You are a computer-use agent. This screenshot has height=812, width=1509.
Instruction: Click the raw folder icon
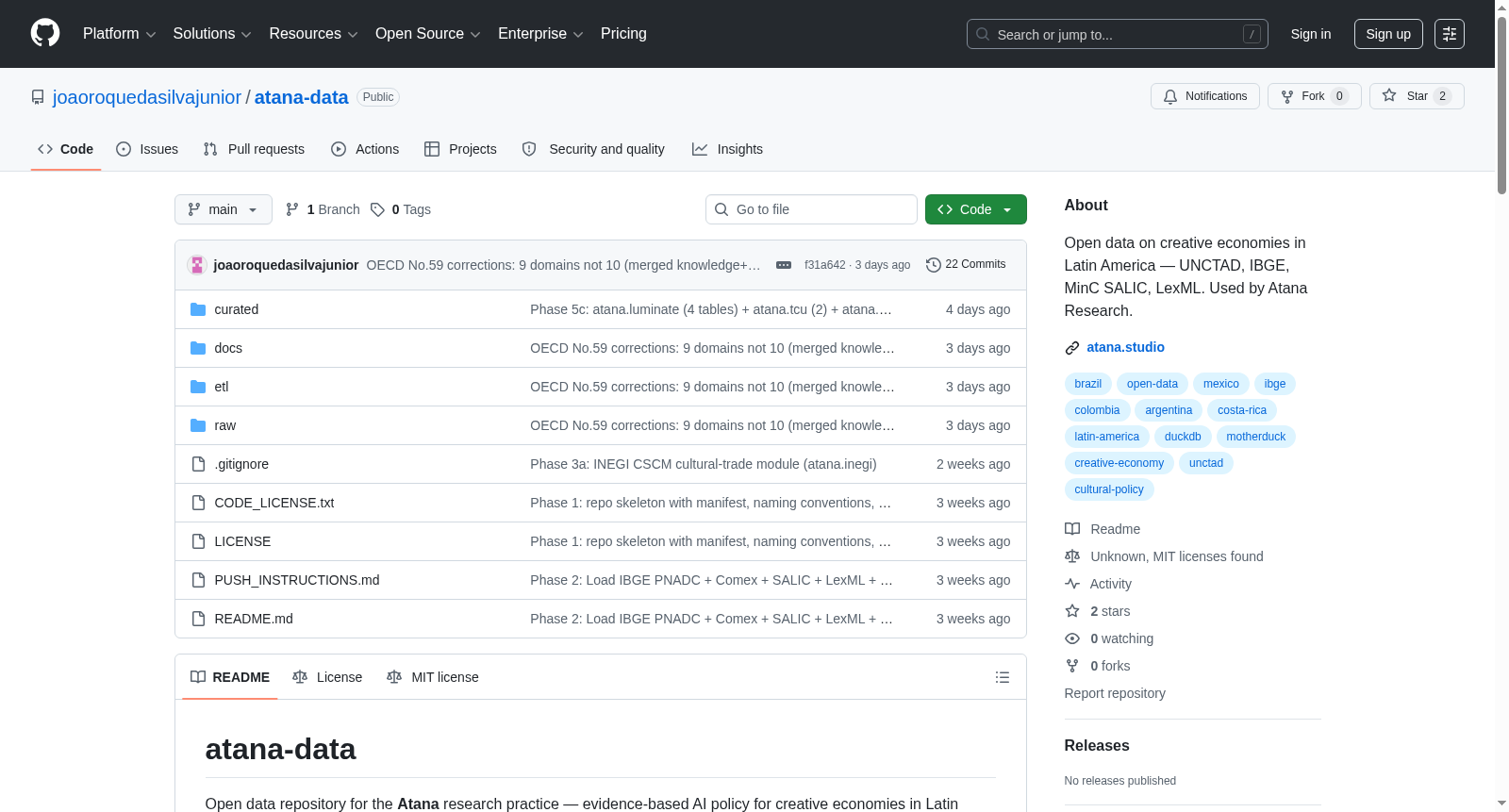pos(198,425)
